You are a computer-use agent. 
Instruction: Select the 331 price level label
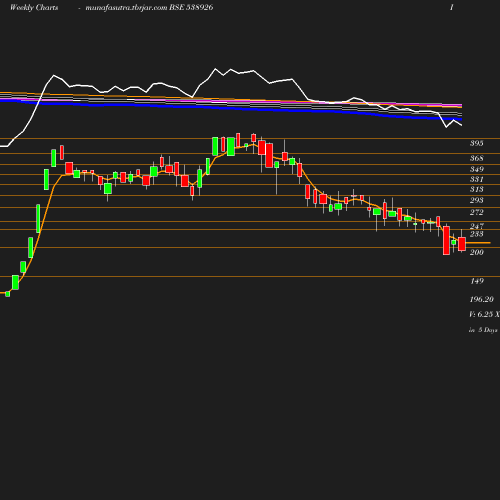(x=477, y=179)
